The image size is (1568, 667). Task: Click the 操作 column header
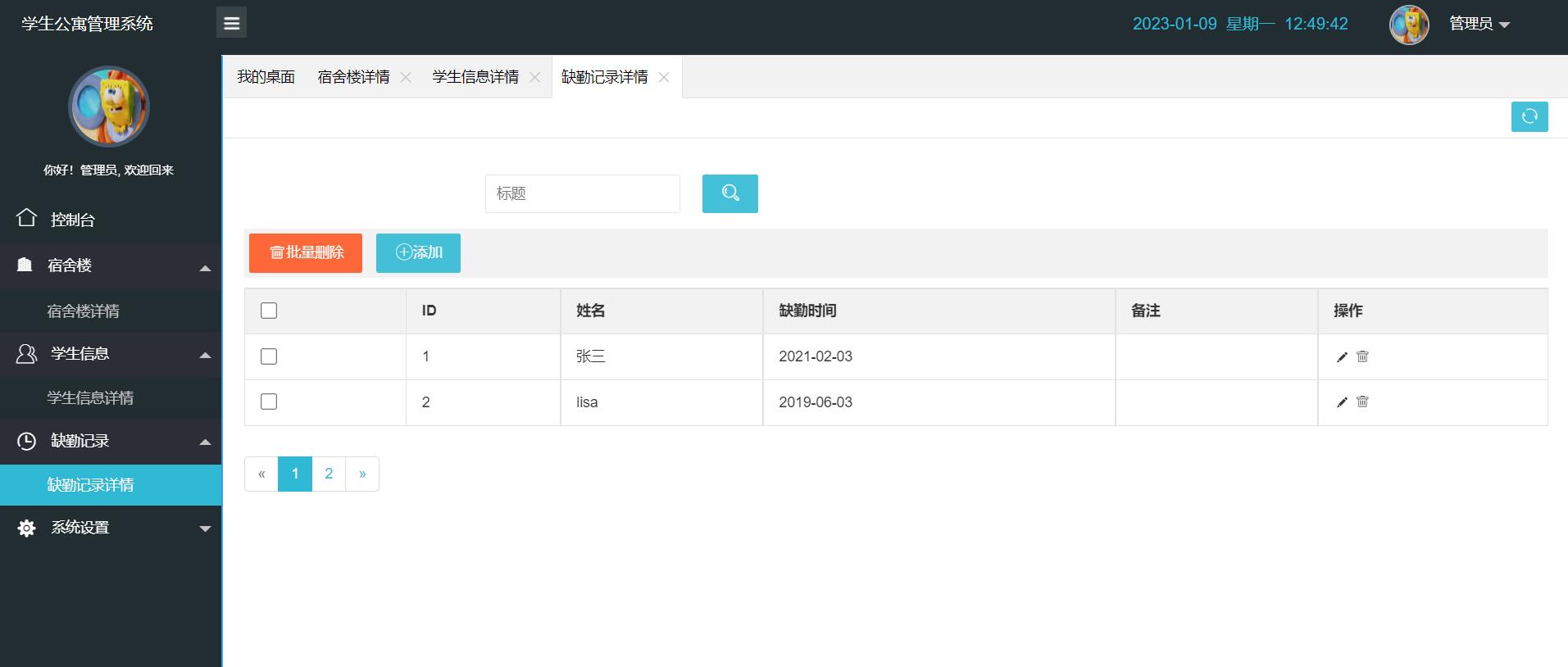[1433, 311]
